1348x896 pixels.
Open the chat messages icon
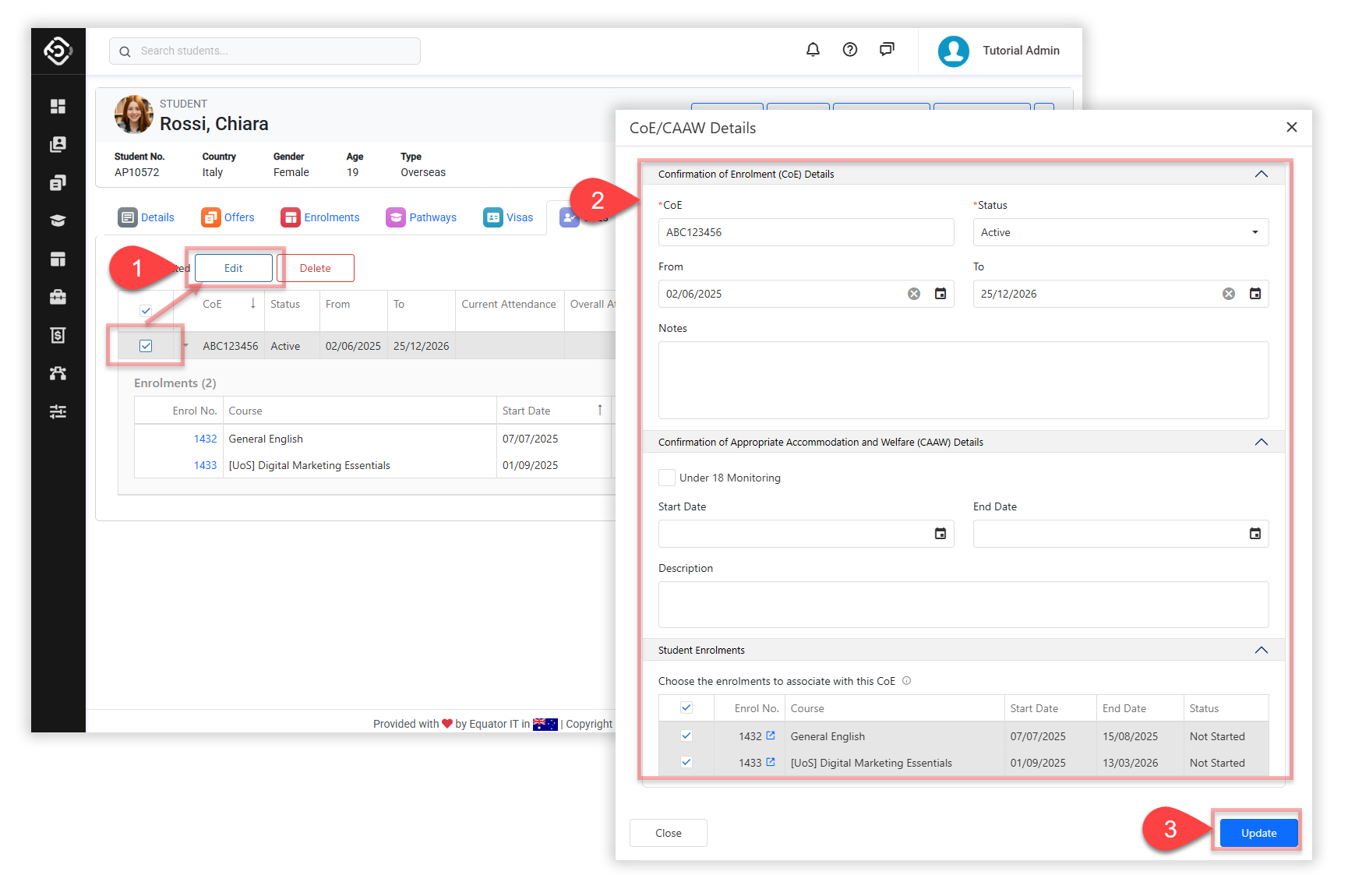coord(887,50)
